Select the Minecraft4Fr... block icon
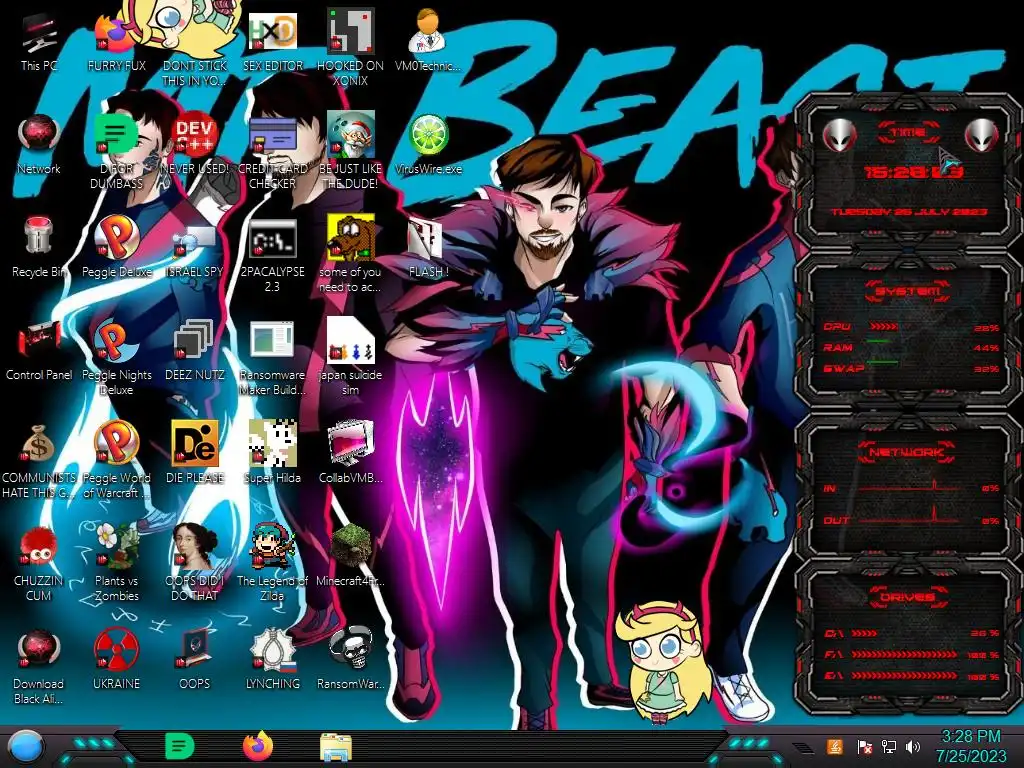Viewport: 1024px width, 768px height. click(x=351, y=556)
